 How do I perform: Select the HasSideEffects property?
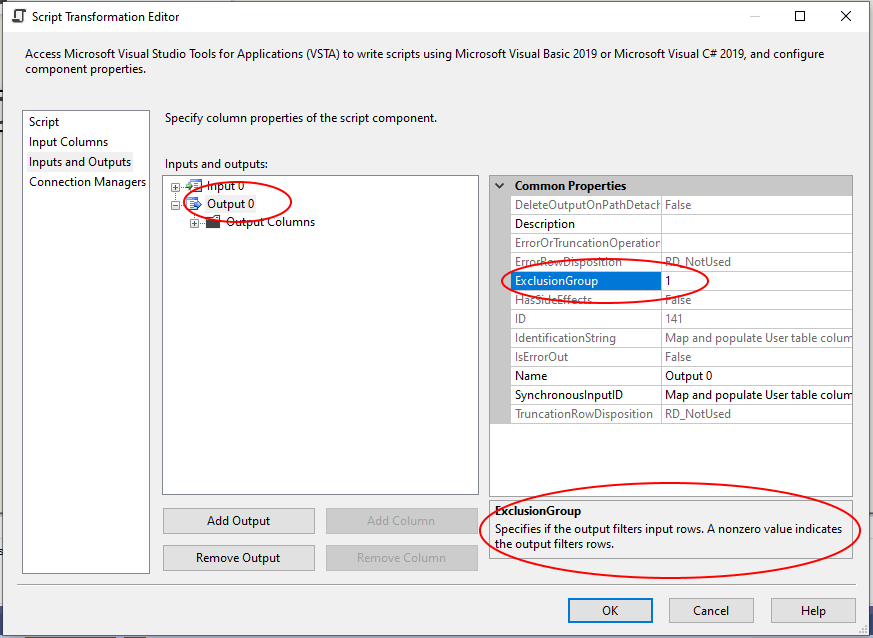click(x=586, y=300)
